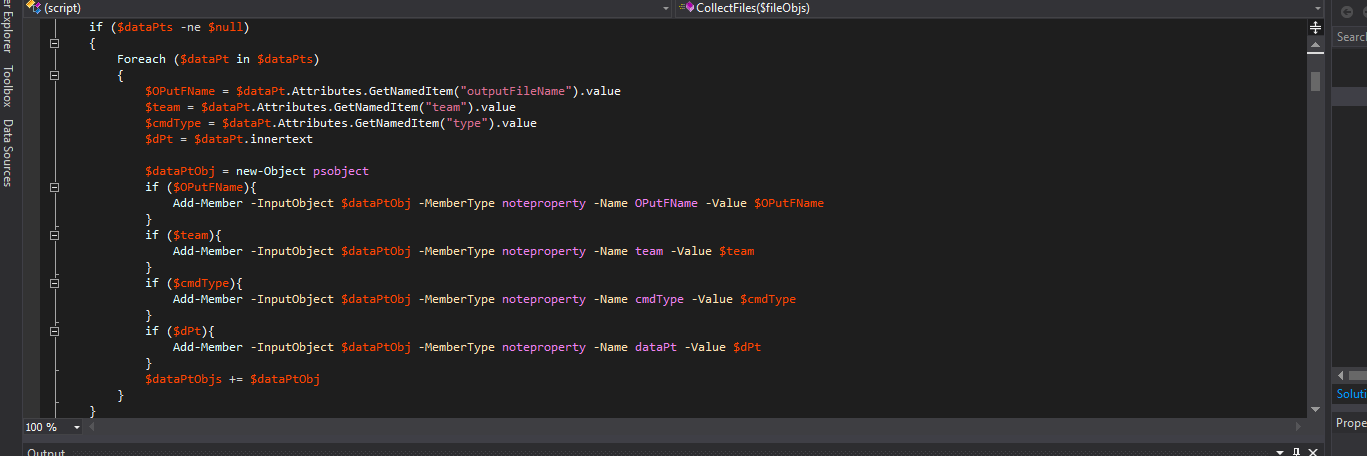Image resolution: width=1367 pixels, height=456 pixels.
Task: Click the editor split-window icon
Action: point(1315,28)
